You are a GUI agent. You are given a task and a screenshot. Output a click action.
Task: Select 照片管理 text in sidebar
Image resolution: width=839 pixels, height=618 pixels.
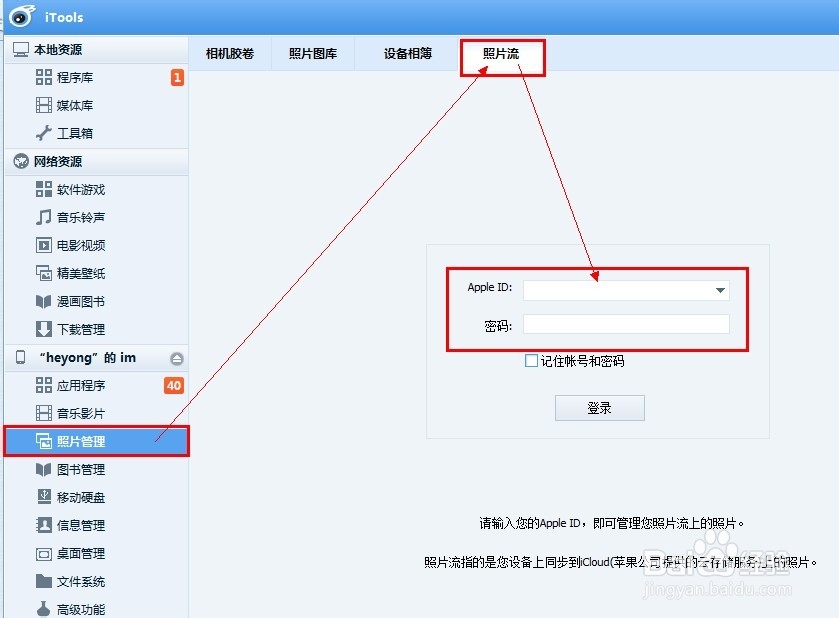81,441
